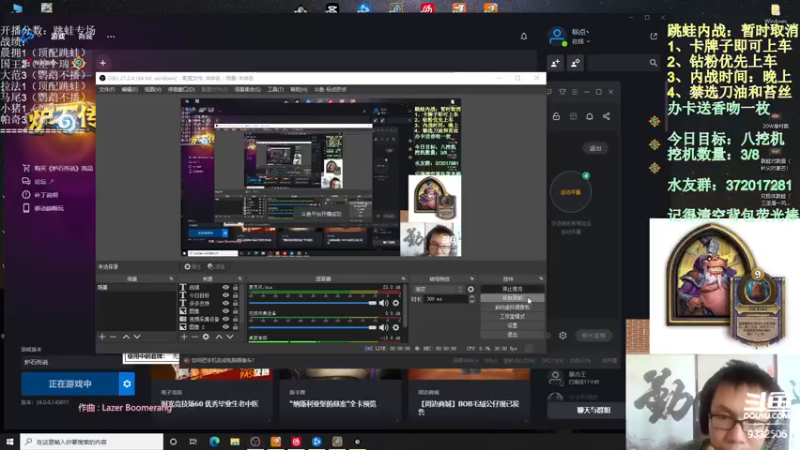Hide the 今日目标 source eye icon

pyautogui.click(x=226, y=295)
